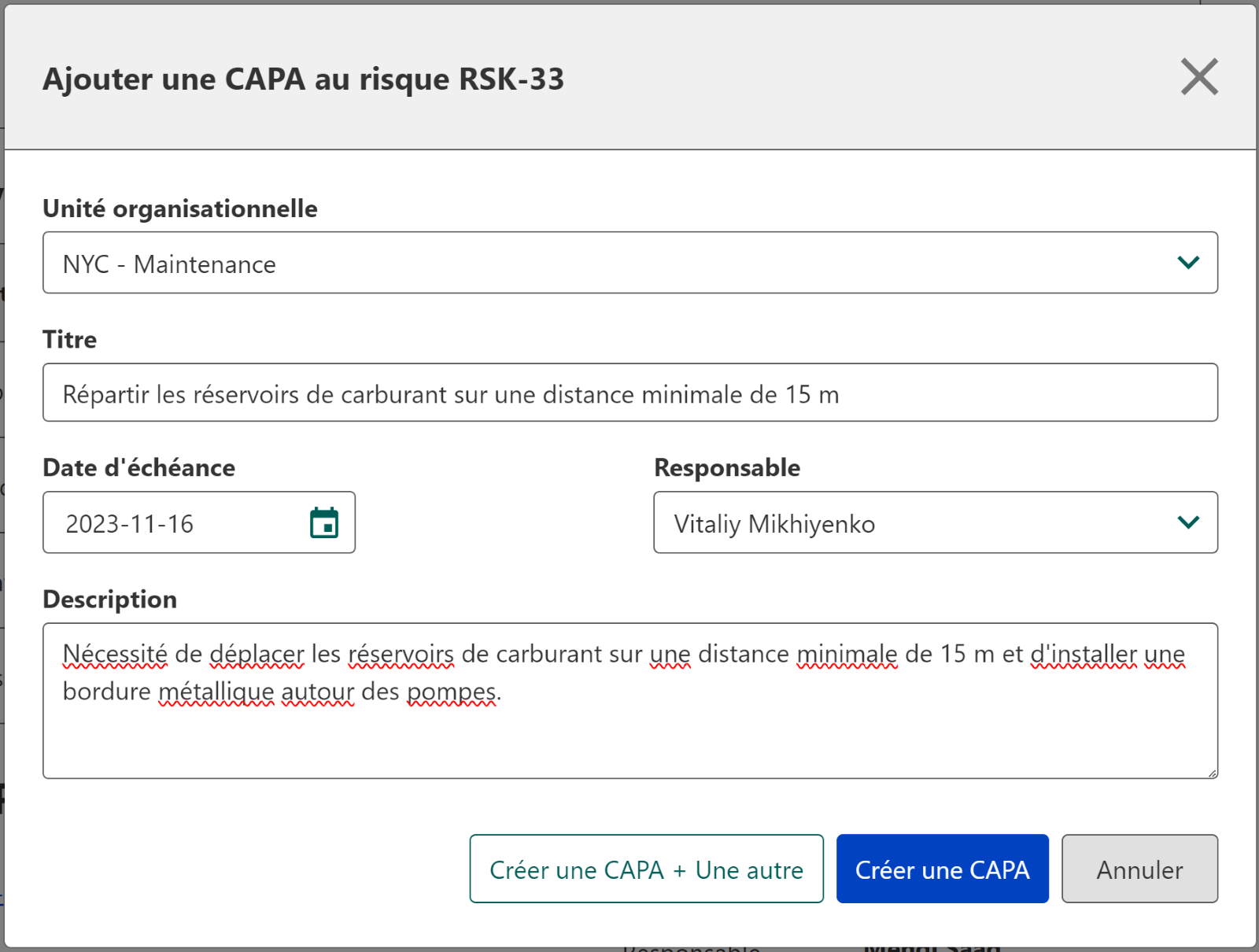Place cursor on underlined word pompes
The width and height of the screenshot is (1259, 952).
click(x=452, y=692)
